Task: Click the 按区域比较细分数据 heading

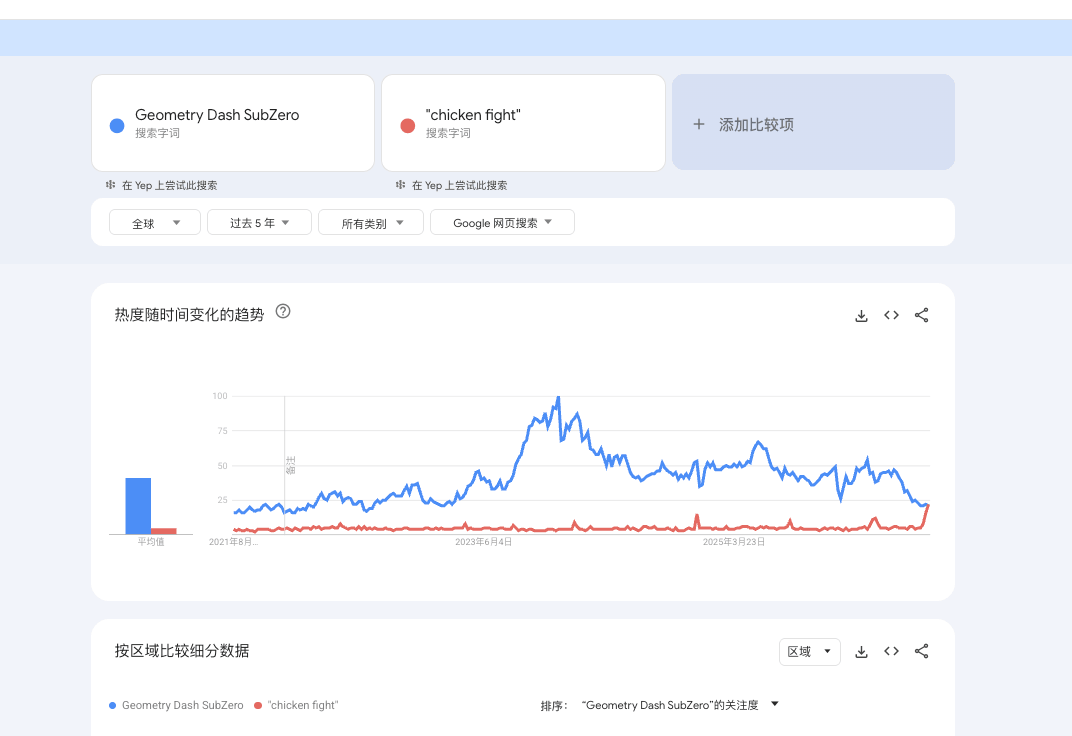Action: [x=182, y=651]
